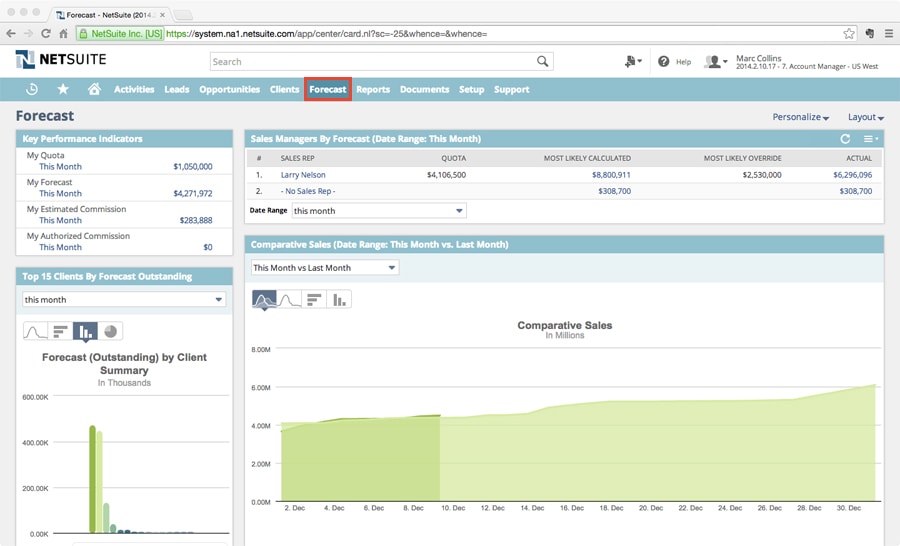This screenshot has width=900, height=546.
Task: Focus the NetSuite Search field
Action: click(x=373, y=61)
